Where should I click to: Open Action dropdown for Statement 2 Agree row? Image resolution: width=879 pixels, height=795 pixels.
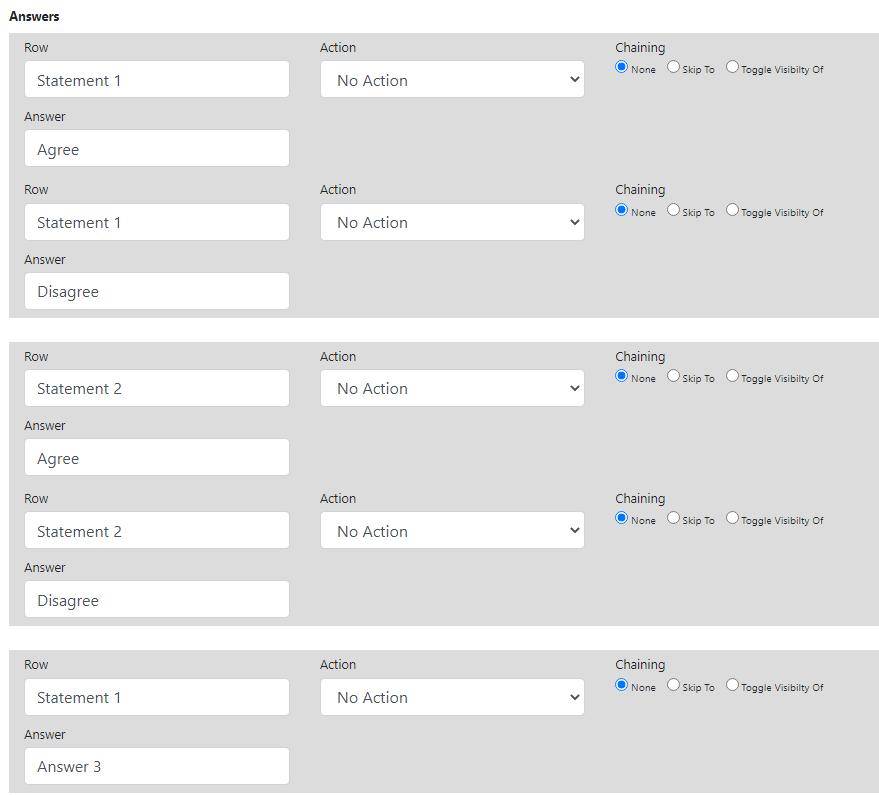pos(452,388)
